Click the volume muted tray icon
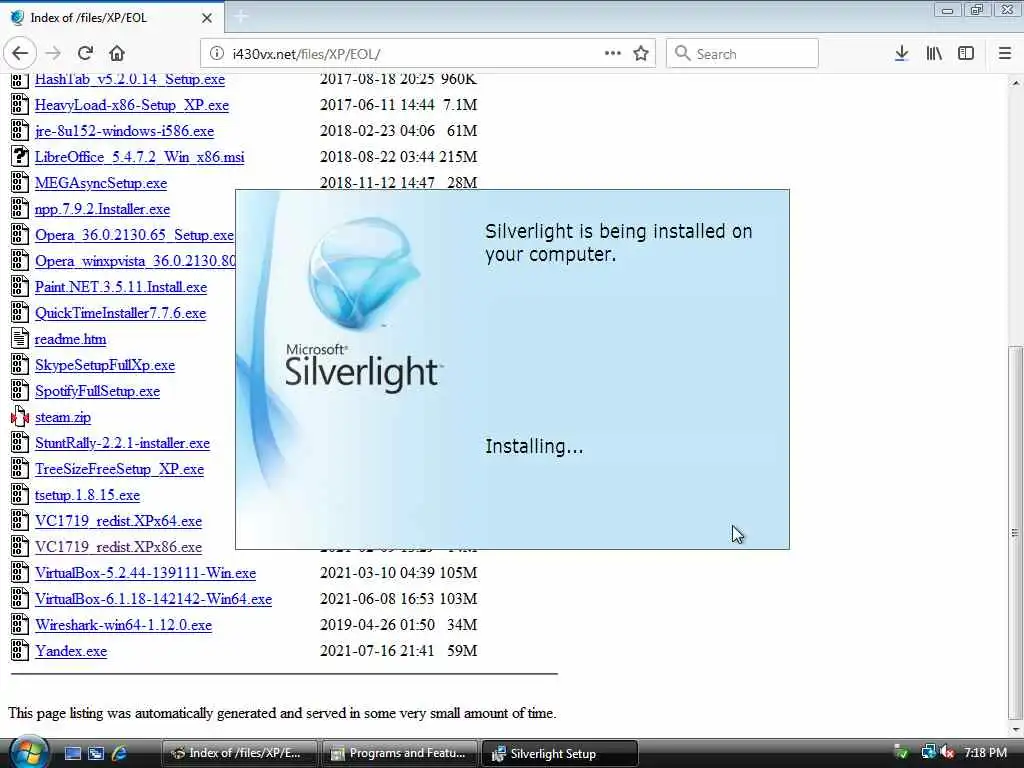 click(948, 752)
